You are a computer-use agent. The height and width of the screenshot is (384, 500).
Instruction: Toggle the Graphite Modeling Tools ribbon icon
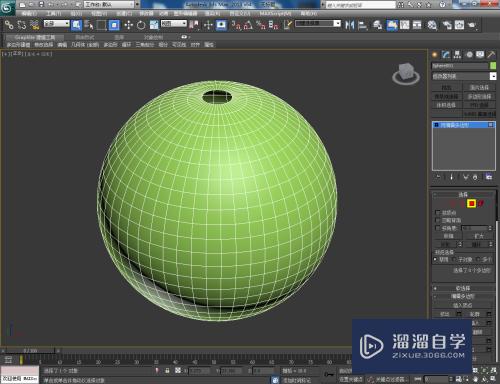pyautogui.click(x=392, y=25)
